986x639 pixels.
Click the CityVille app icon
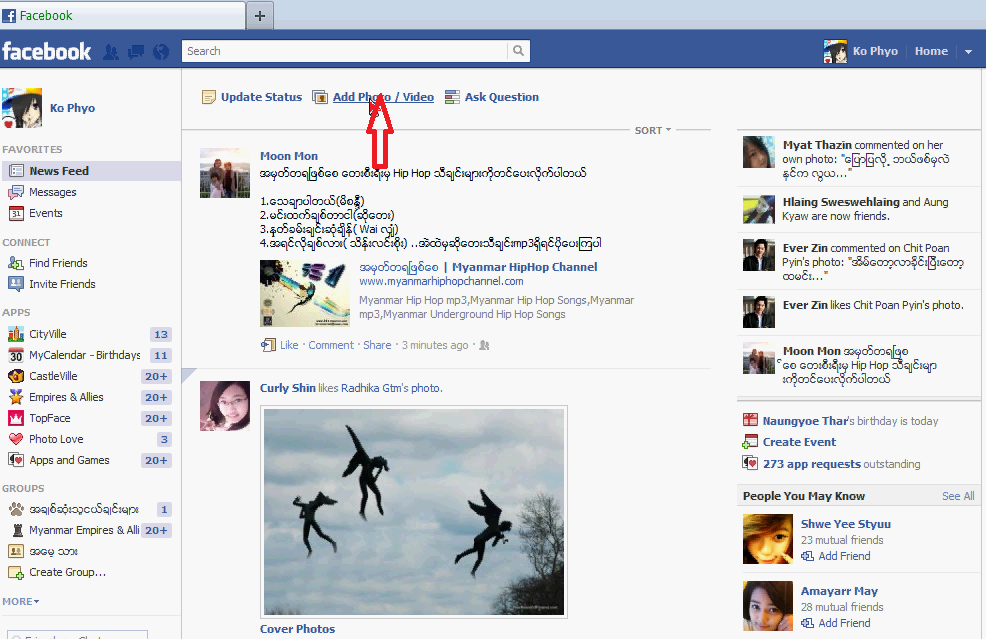(16, 334)
